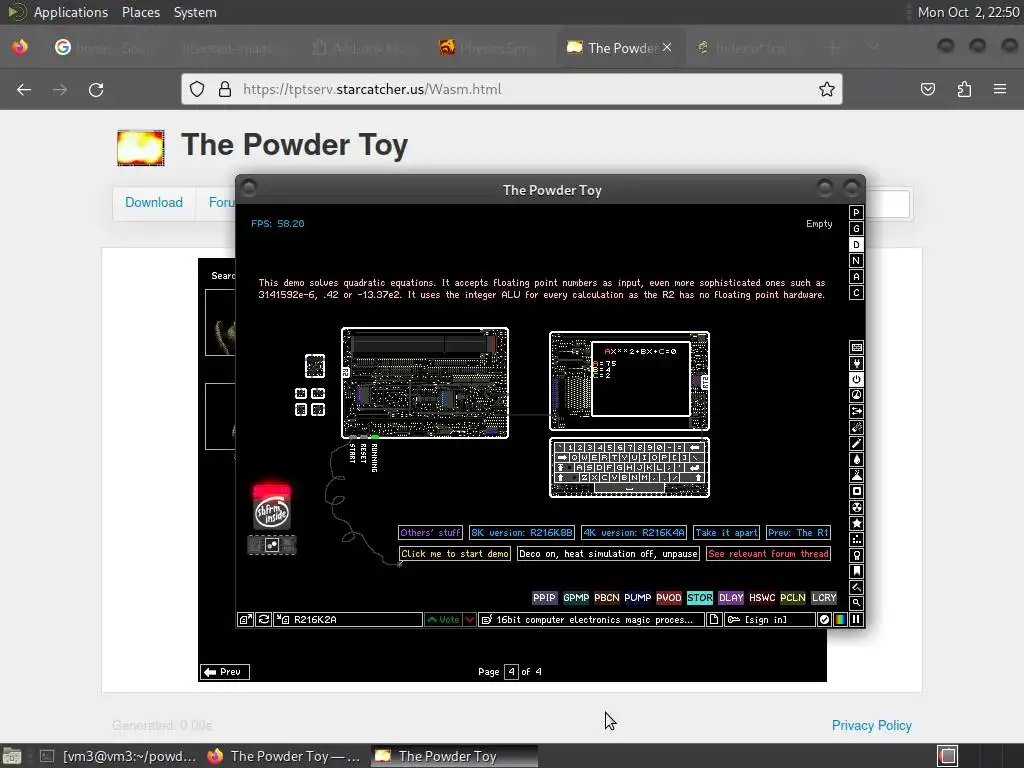Viewport: 1024px width, 768px height.
Task: Click the green Vote up button
Action: point(443,620)
